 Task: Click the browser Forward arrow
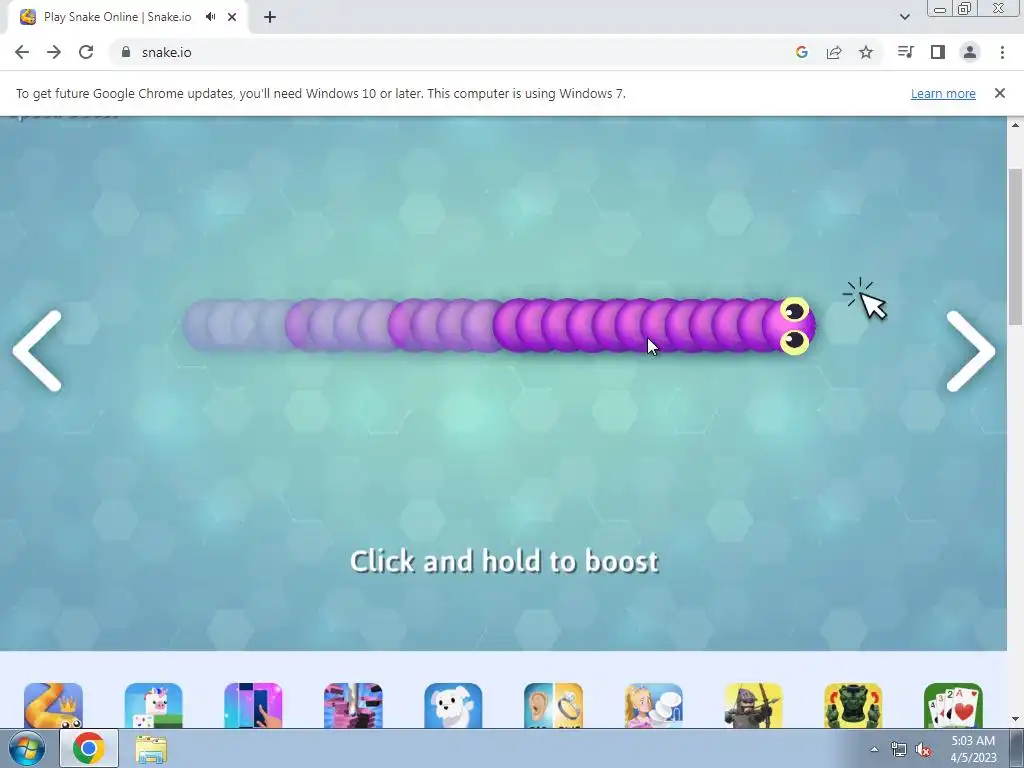(54, 52)
